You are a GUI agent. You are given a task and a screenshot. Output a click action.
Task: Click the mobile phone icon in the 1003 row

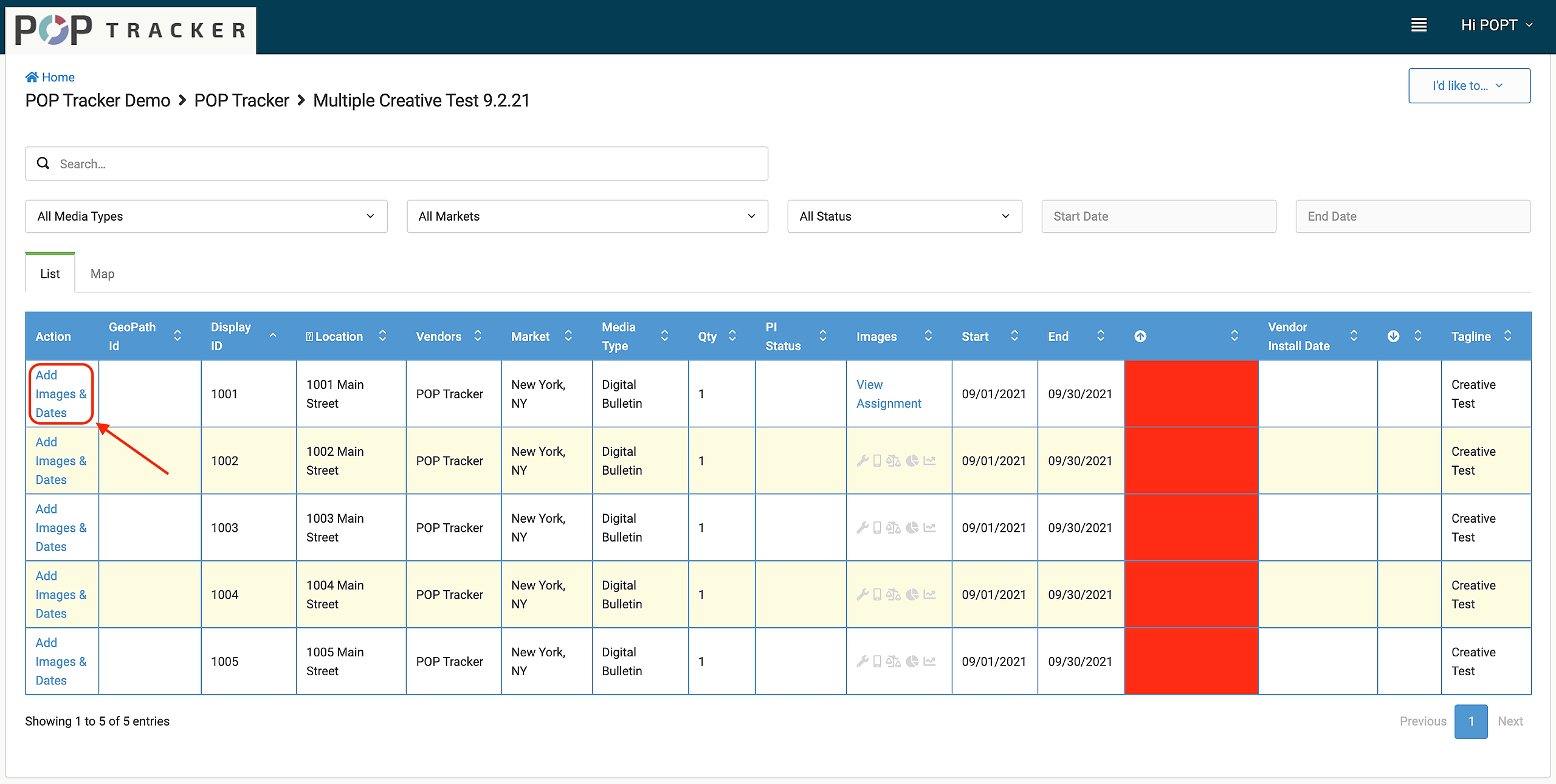[877, 528]
